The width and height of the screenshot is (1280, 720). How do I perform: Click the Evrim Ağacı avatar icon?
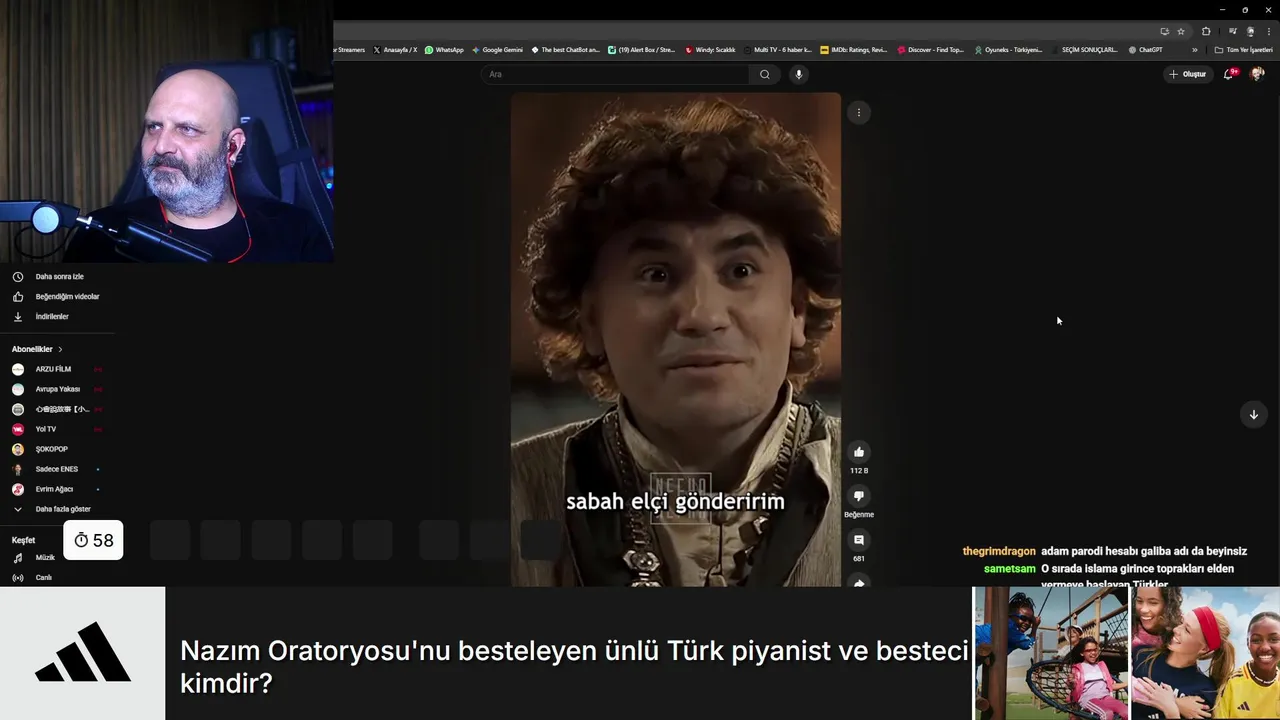coord(17,489)
